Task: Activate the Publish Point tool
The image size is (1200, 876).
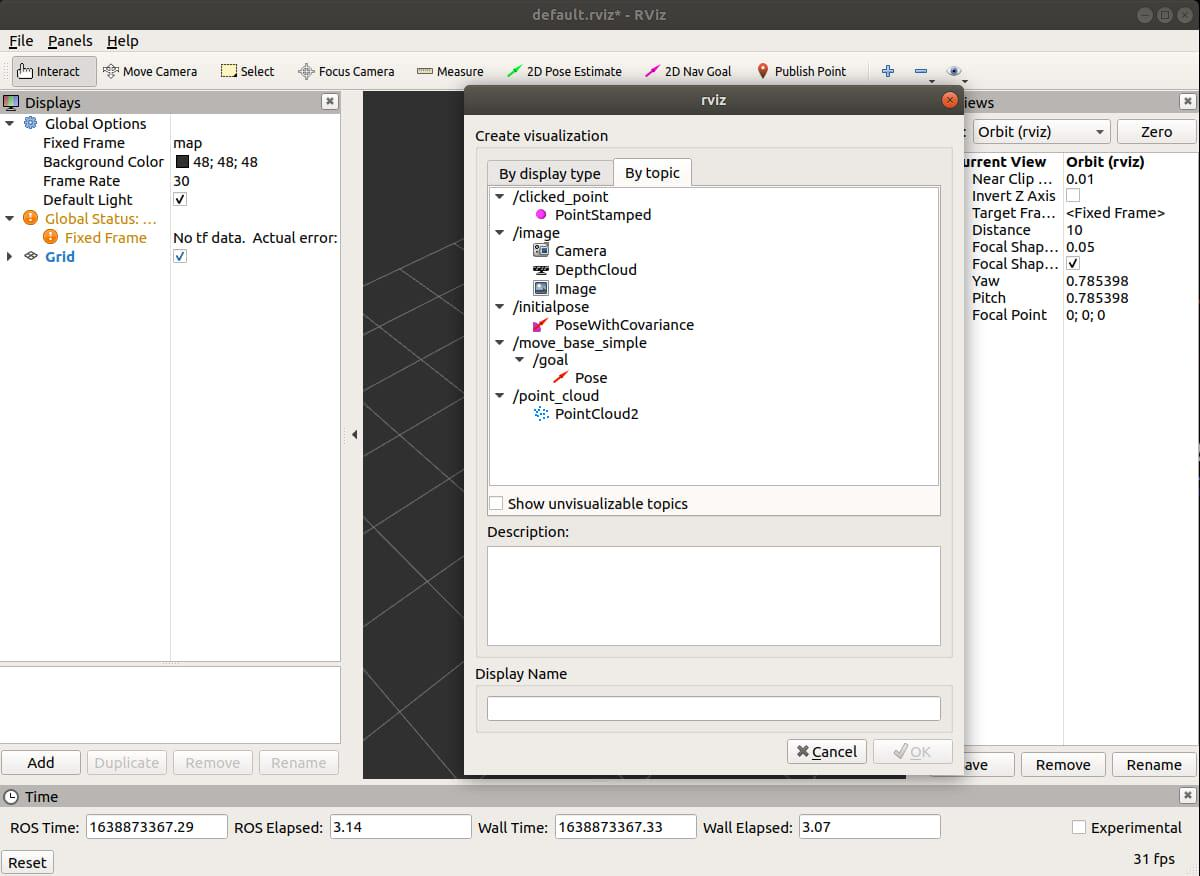Action: [801, 71]
